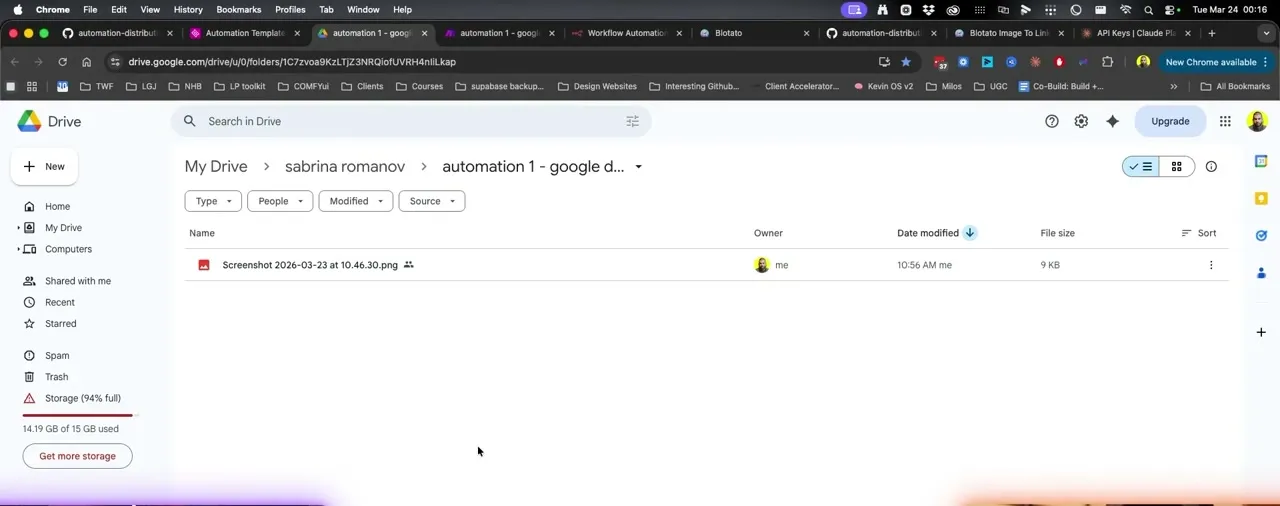Open the Profiles menu in menu bar
This screenshot has width=1280, height=506.
point(290,10)
